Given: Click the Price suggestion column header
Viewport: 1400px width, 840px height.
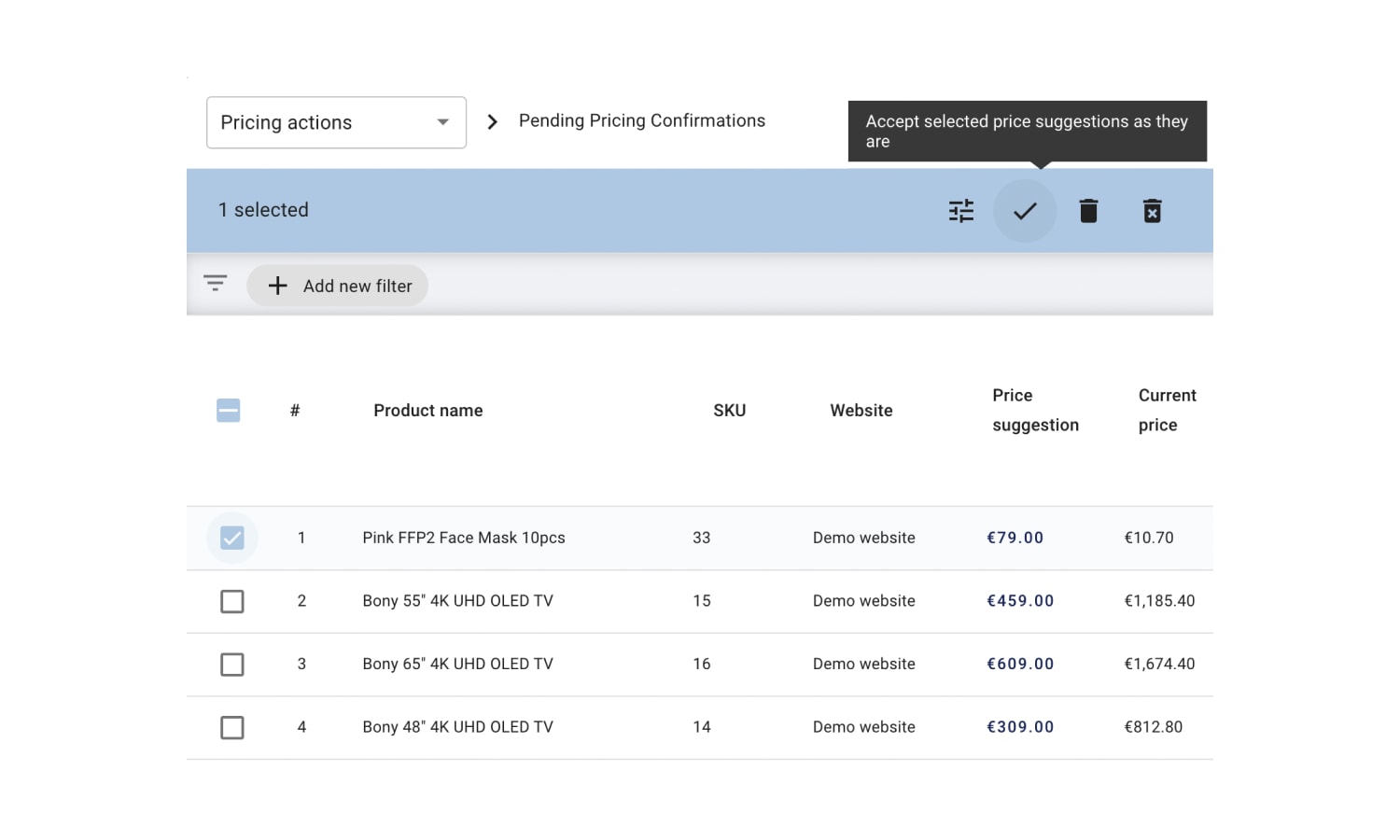Looking at the screenshot, I should click(x=1036, y=411).
